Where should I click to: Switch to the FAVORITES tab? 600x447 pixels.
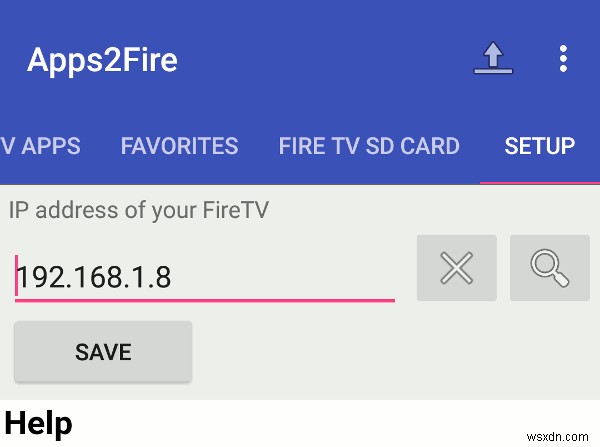coord(179,146)
